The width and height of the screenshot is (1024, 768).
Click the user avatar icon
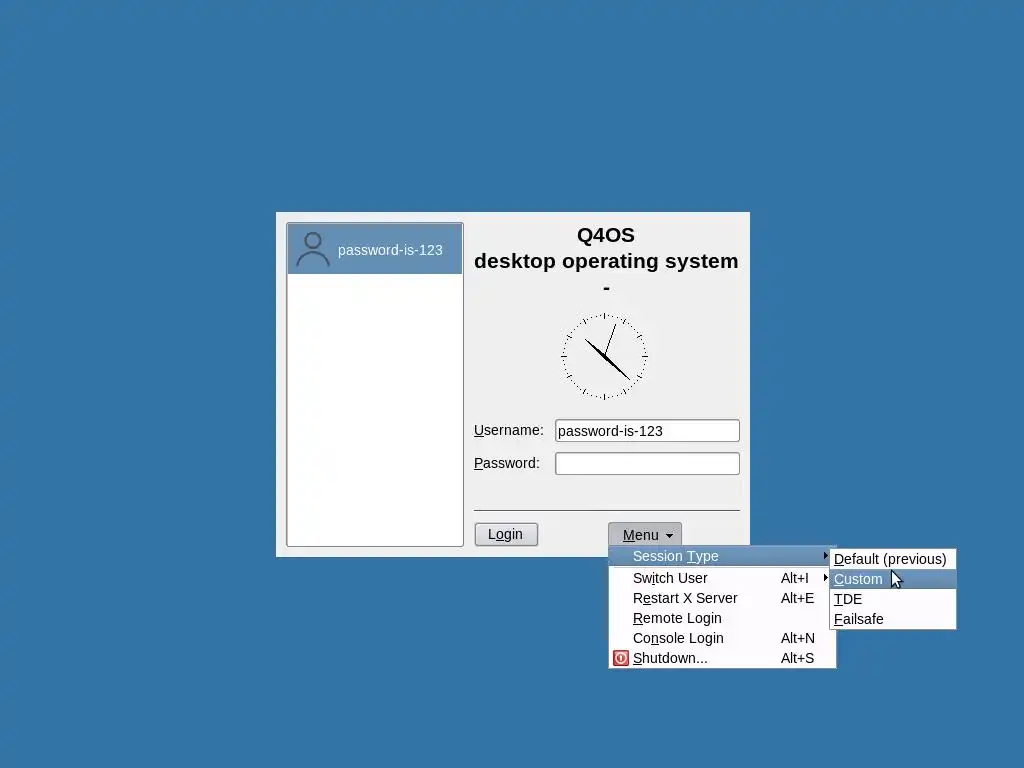pos(313,249)
